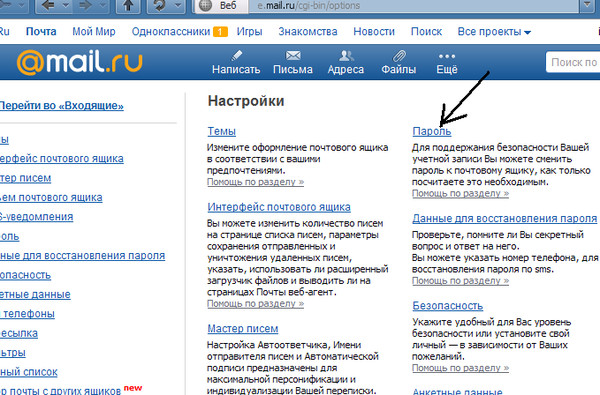The width and height of the screenshot is (600, 395).
Task: Expand the address bar dropdown
Action: 588,6
